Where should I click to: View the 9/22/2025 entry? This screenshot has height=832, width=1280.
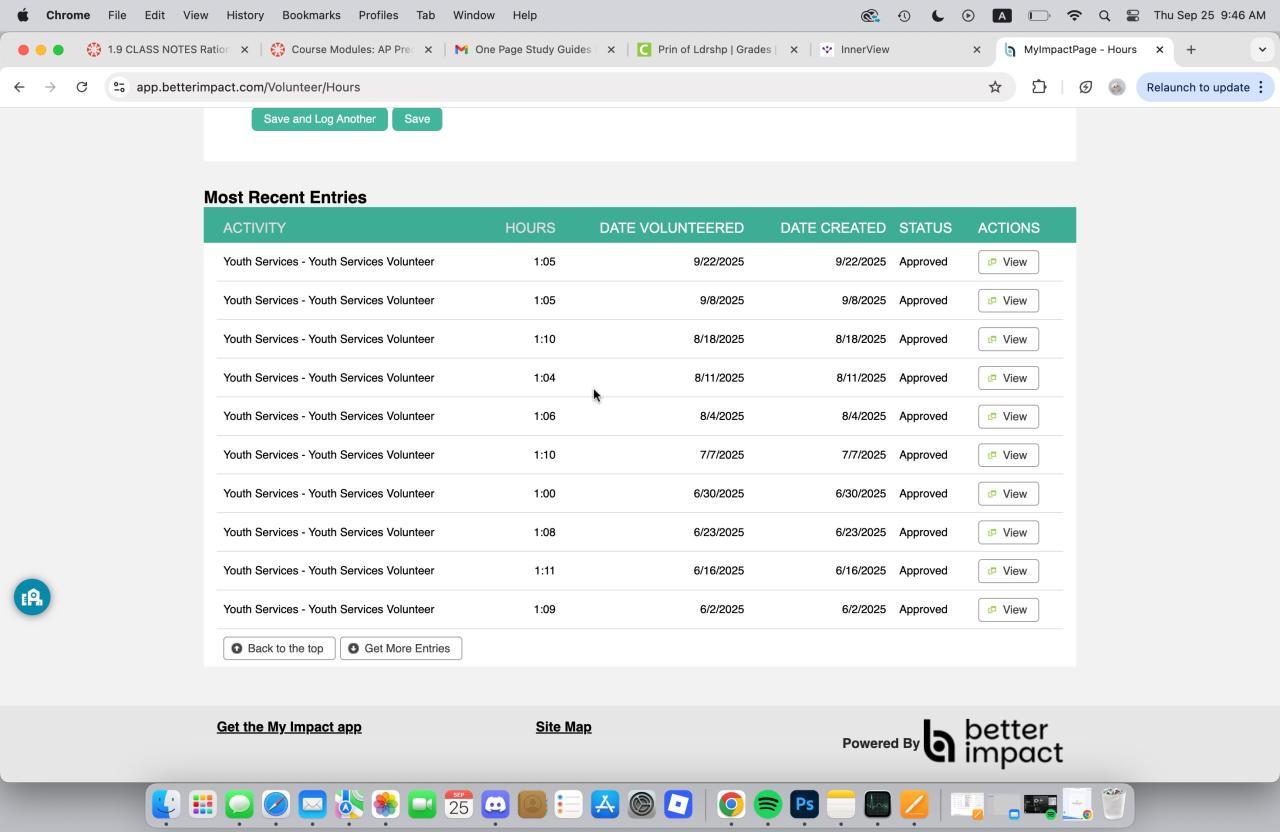1008,262
